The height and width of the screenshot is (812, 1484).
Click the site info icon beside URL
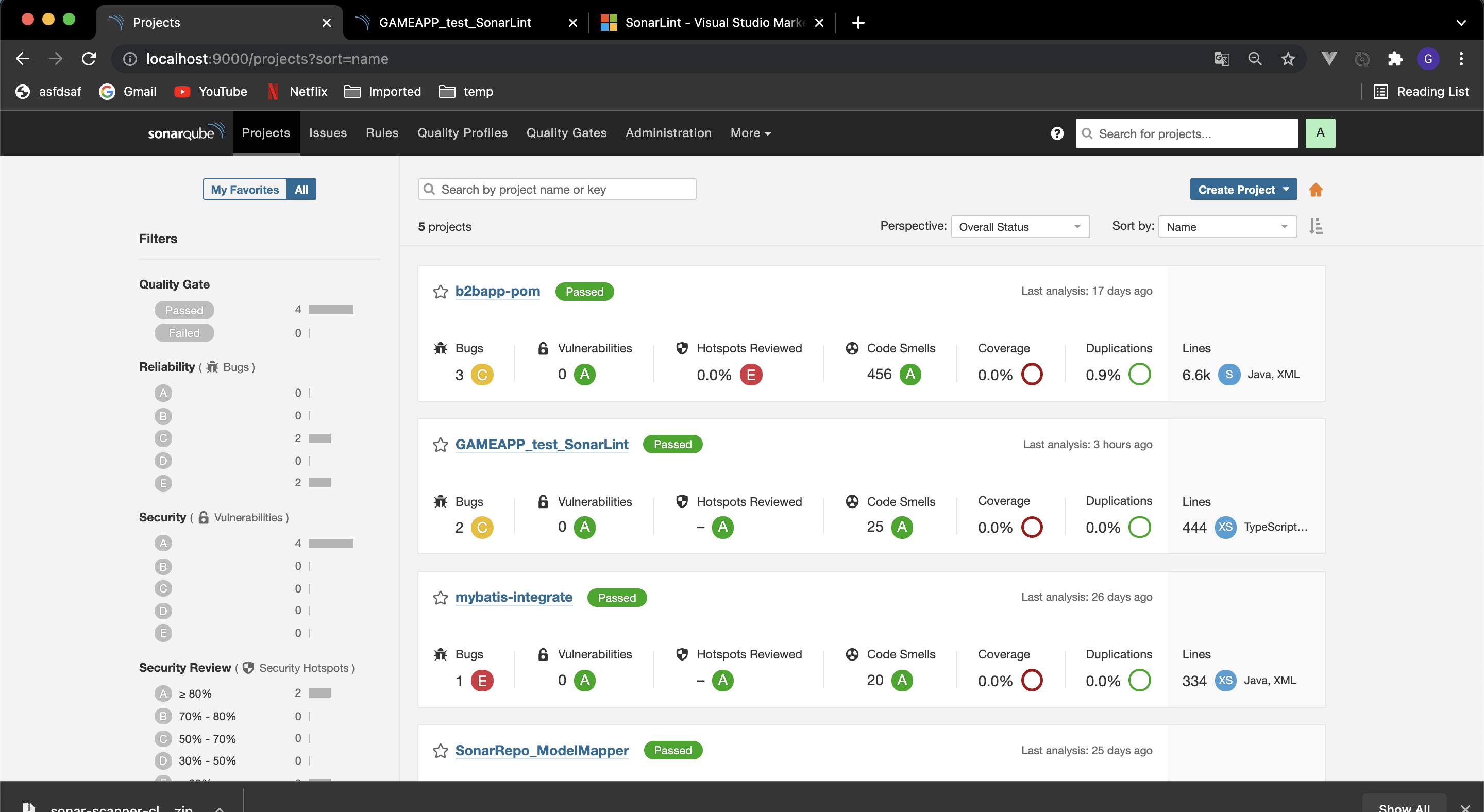pyautogui.click(x=130, y=59)
